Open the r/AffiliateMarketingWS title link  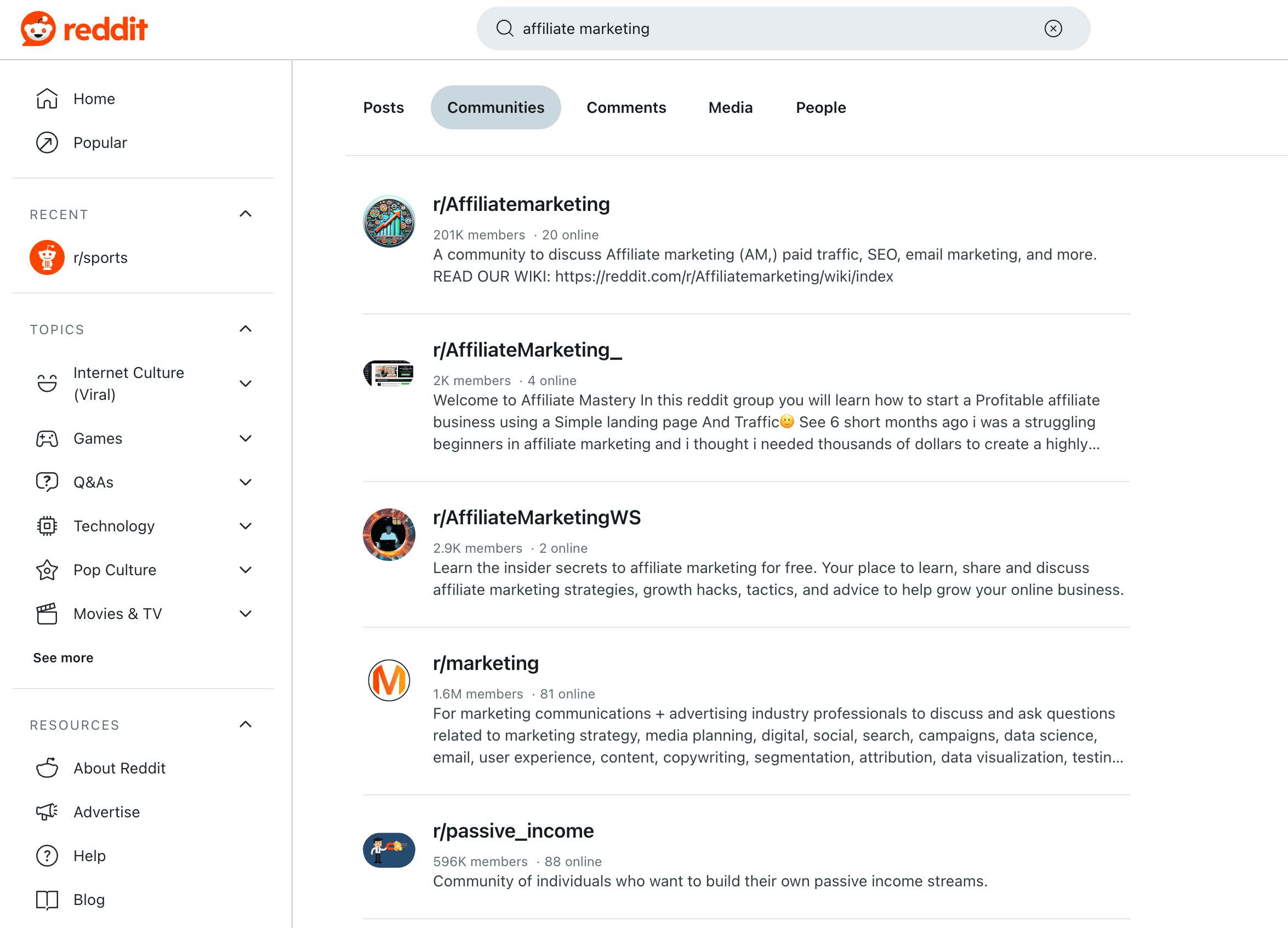pyautogui.click(x=537, y=517)
